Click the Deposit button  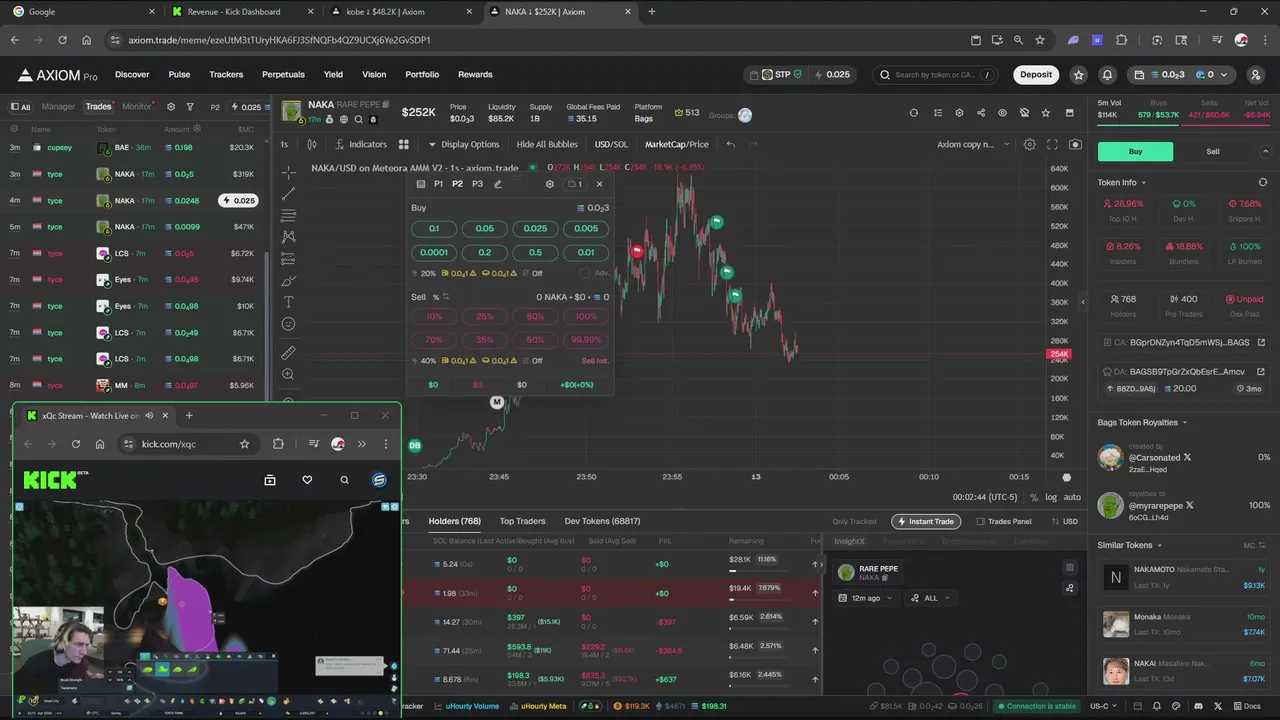point(1036,74)
